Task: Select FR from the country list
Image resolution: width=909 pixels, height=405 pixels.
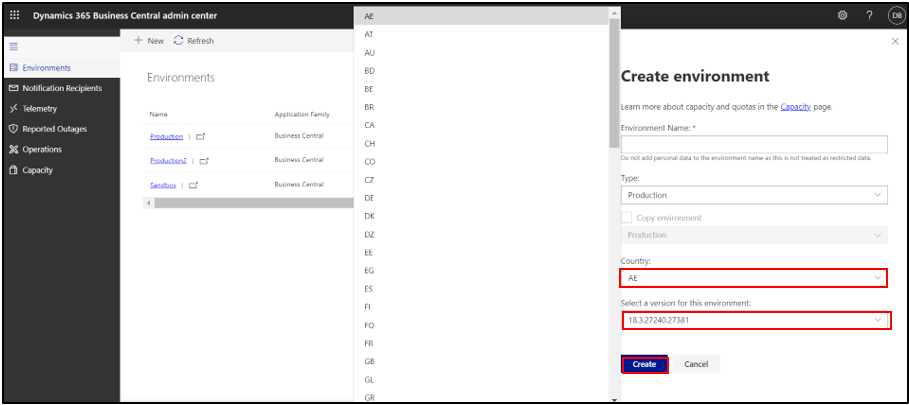Action: [482, 344]
